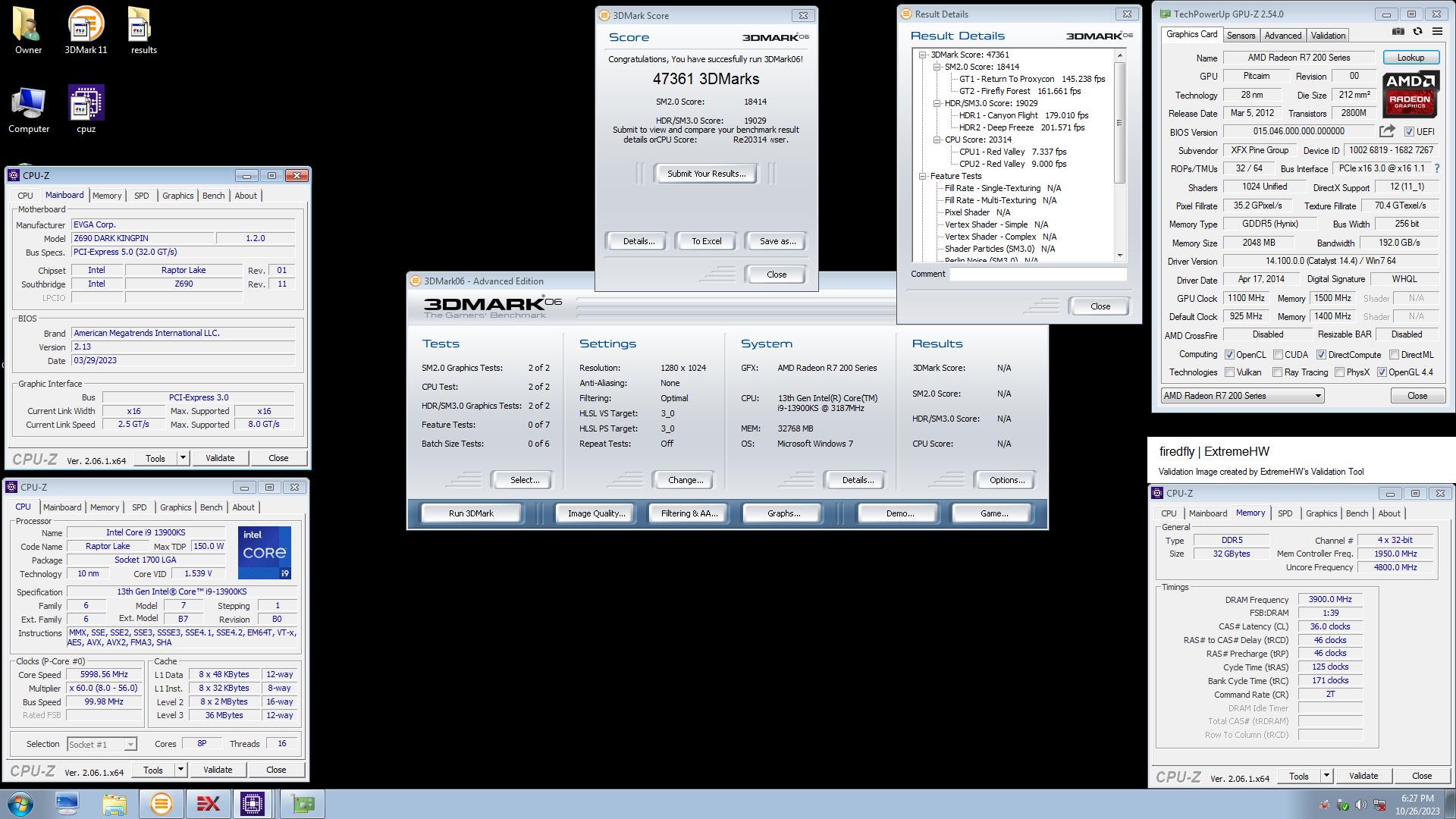Open the Socket #1 selection dropdown
Image resolution: width=1456 pixels, height=819 pixels.
pos(102,745)
